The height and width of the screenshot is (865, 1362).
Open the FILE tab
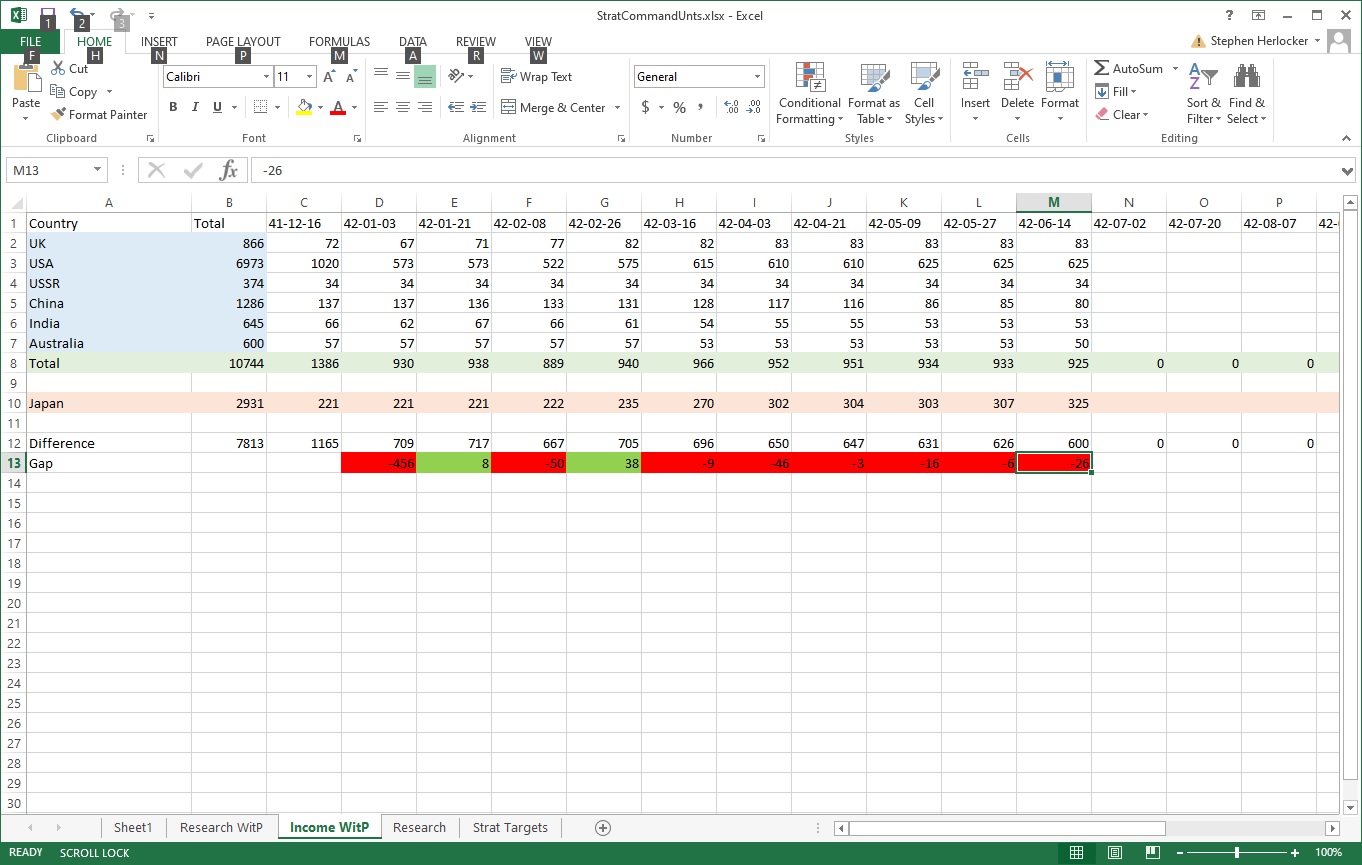tap(31, 41)
